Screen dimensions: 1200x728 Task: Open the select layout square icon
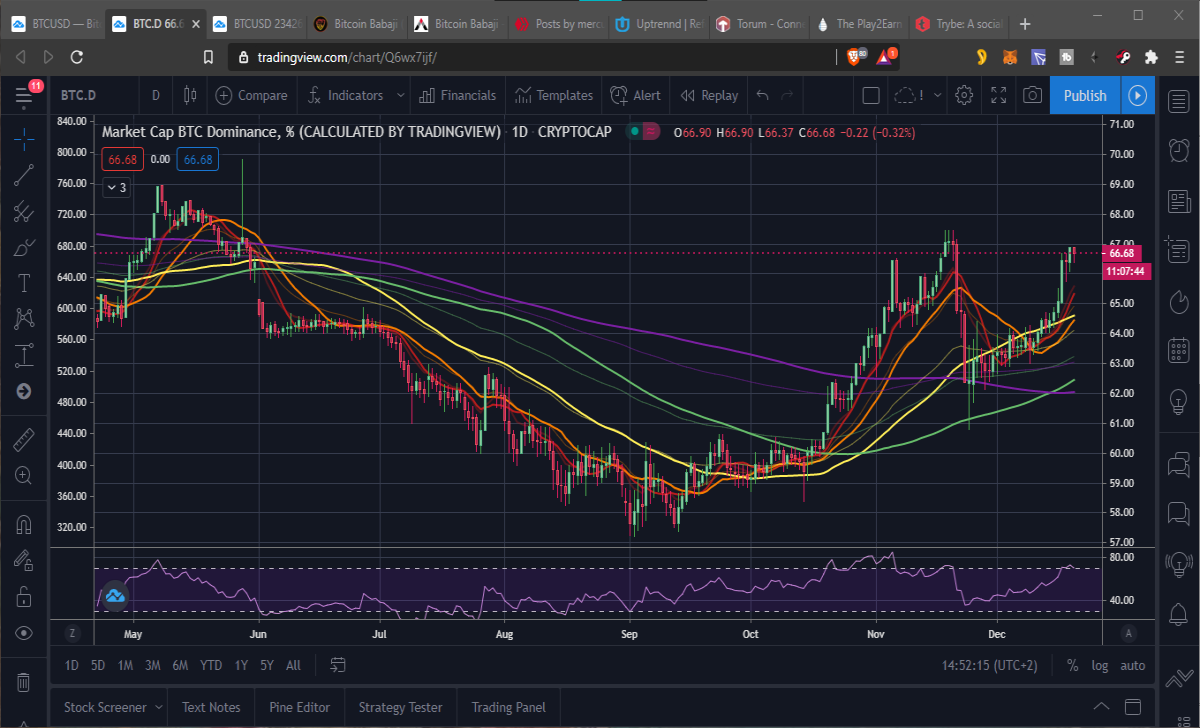(x=871, y=95)
